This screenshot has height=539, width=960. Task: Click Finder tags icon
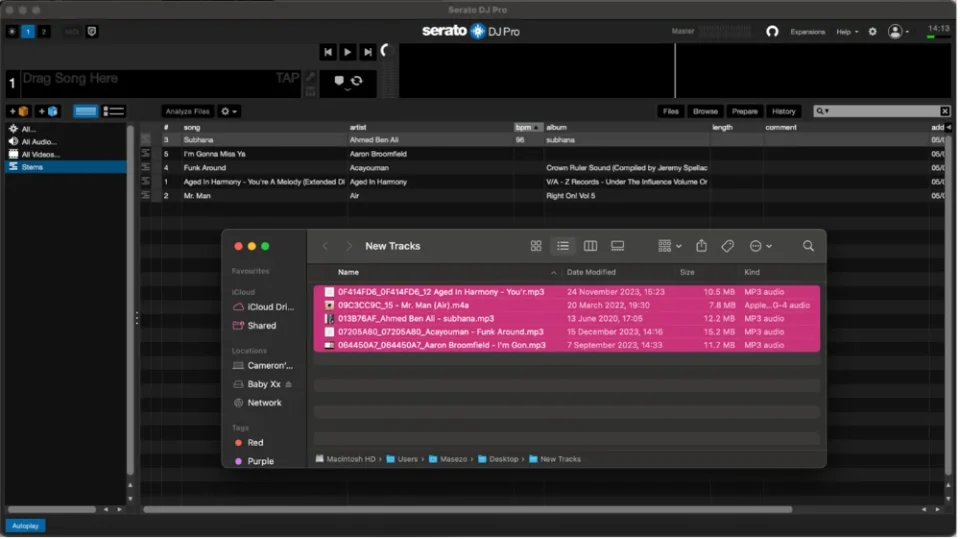(x=729, y=247)
